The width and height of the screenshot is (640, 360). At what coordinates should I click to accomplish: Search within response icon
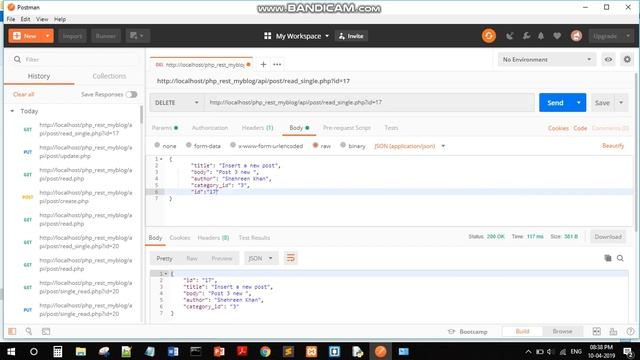pyautogui.click(x=620, y=258)
